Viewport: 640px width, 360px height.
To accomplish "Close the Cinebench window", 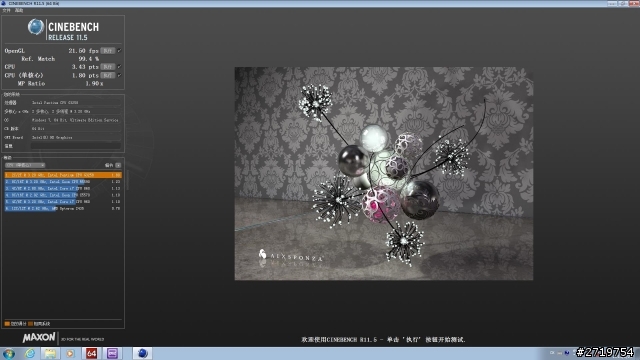I will (634, 3).
